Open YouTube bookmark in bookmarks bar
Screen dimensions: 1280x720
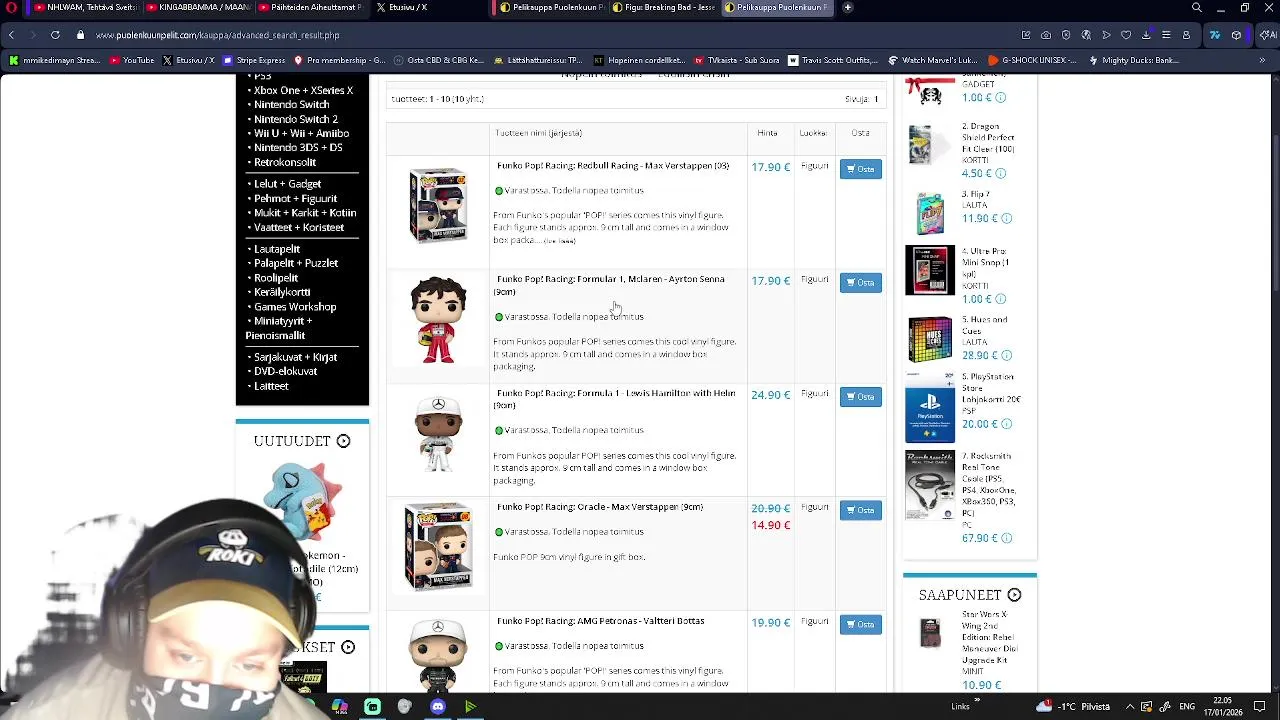coord(132,60)
